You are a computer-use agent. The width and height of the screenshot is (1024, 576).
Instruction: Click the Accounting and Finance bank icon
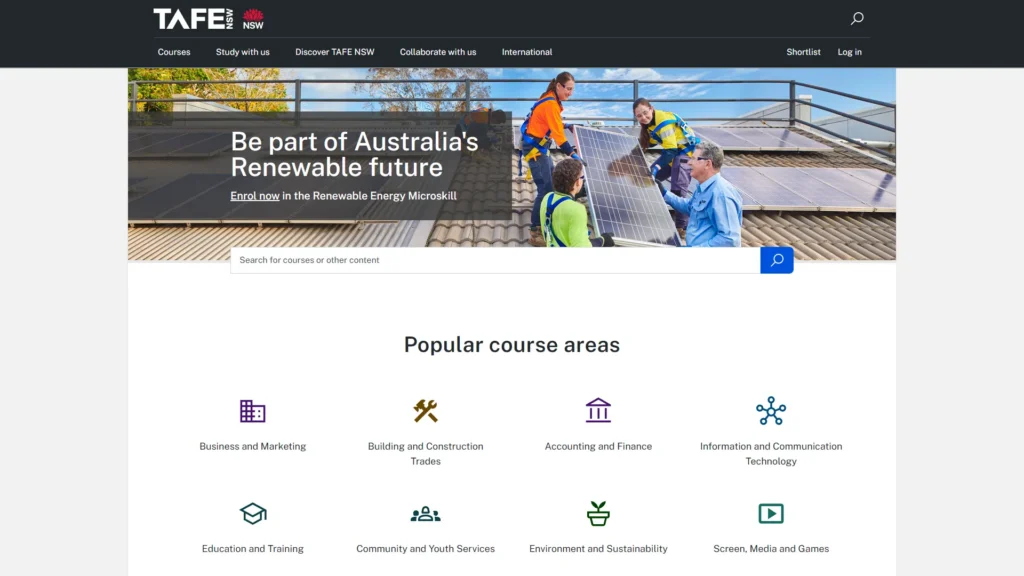pos(598,410)
